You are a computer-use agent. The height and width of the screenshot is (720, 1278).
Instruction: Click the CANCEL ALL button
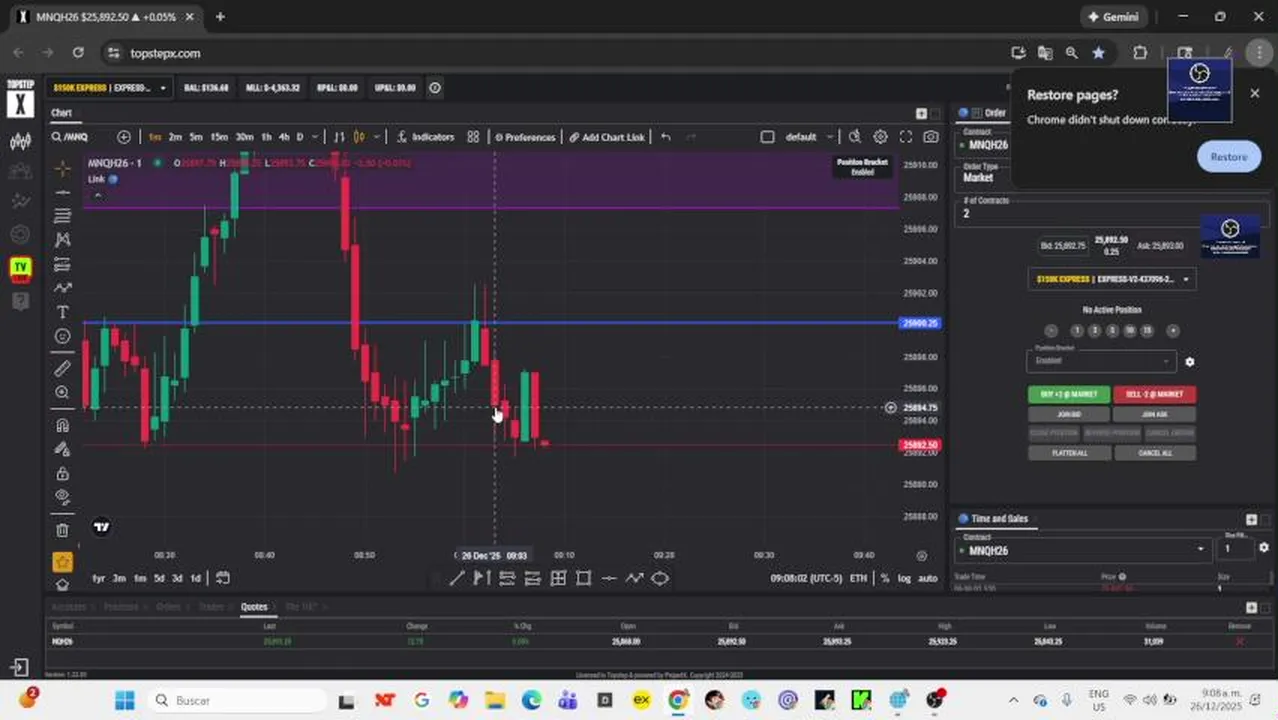click(1154, 453)
